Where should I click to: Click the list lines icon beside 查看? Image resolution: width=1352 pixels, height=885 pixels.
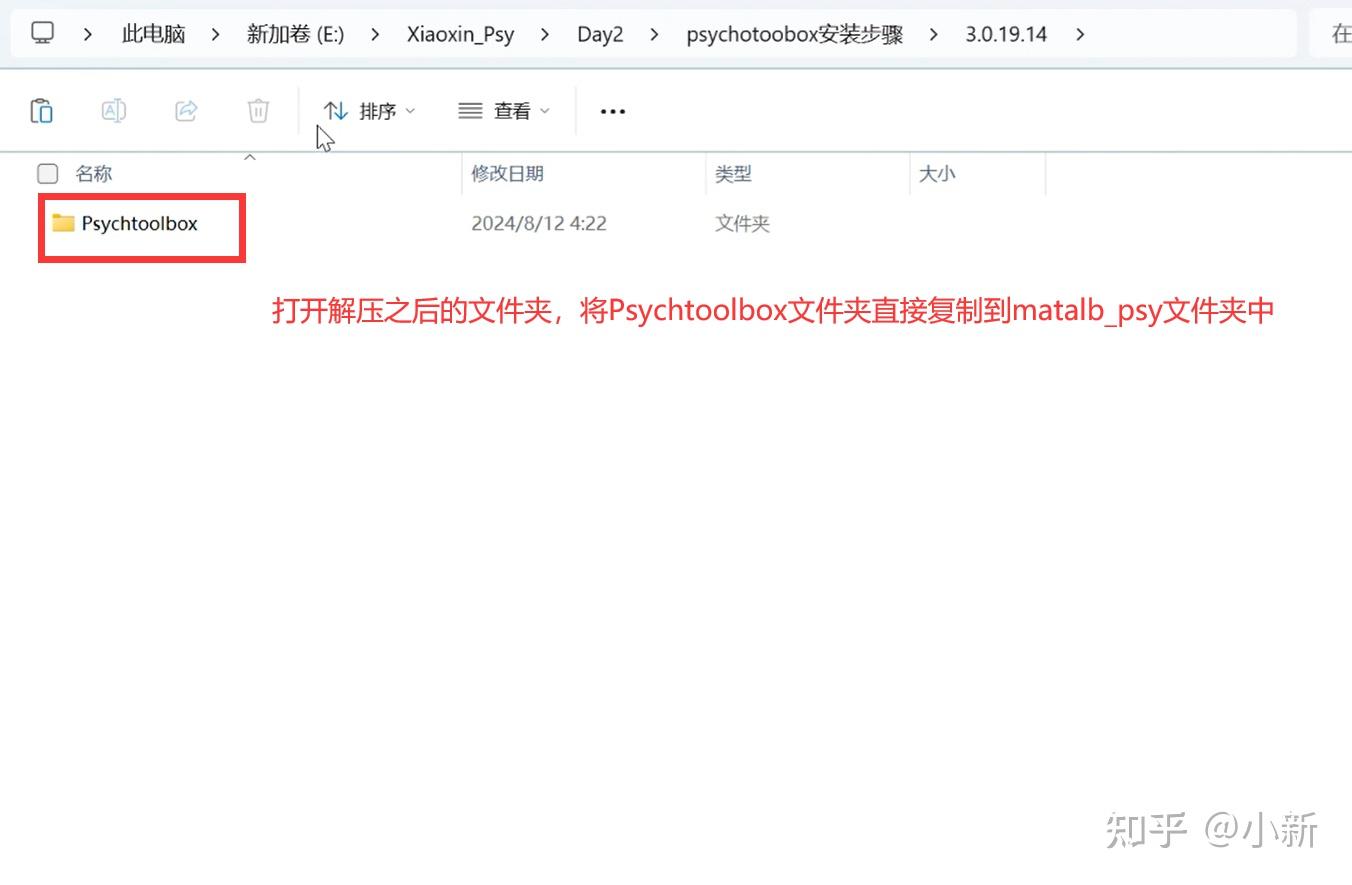(x=468, y=110)
